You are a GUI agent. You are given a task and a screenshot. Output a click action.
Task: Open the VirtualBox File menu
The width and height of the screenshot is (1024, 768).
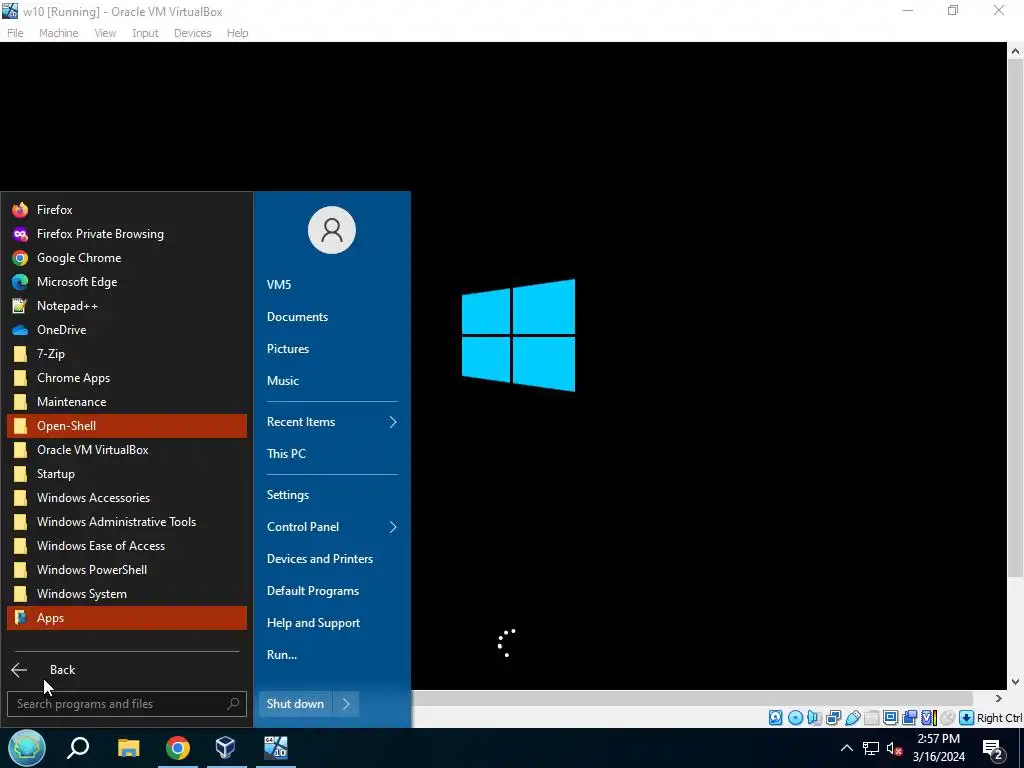click(15, 33)
